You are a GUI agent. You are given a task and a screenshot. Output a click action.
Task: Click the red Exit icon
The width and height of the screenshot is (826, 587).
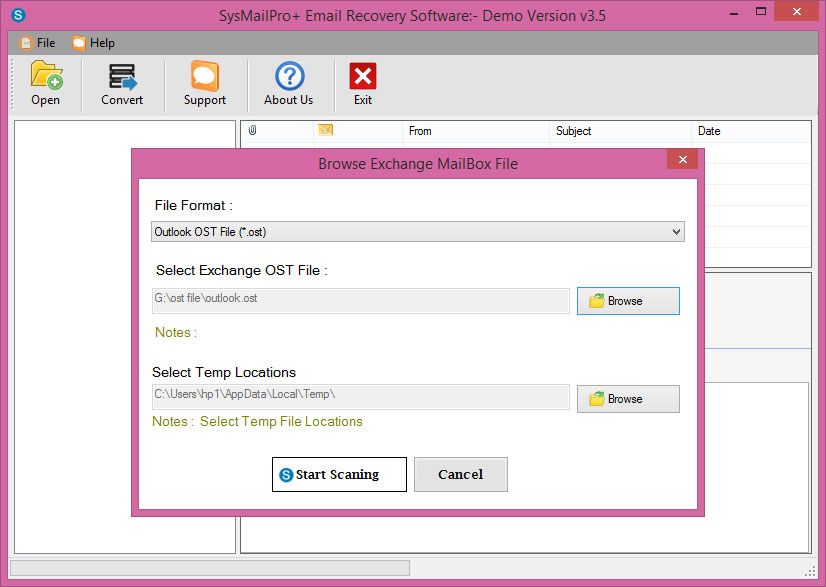click(x=363, y=76)
